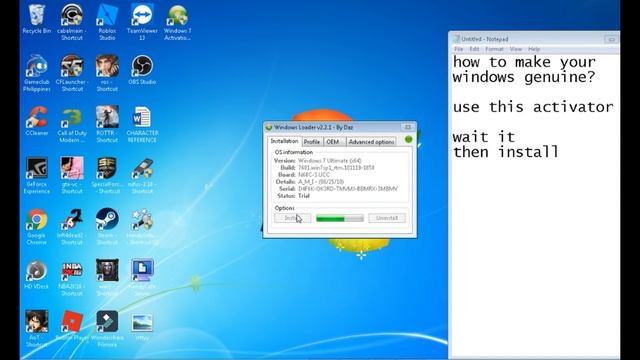Open the landscape picture file icon
This screenshot has width=640, height=360.
[x=142, y=322]
